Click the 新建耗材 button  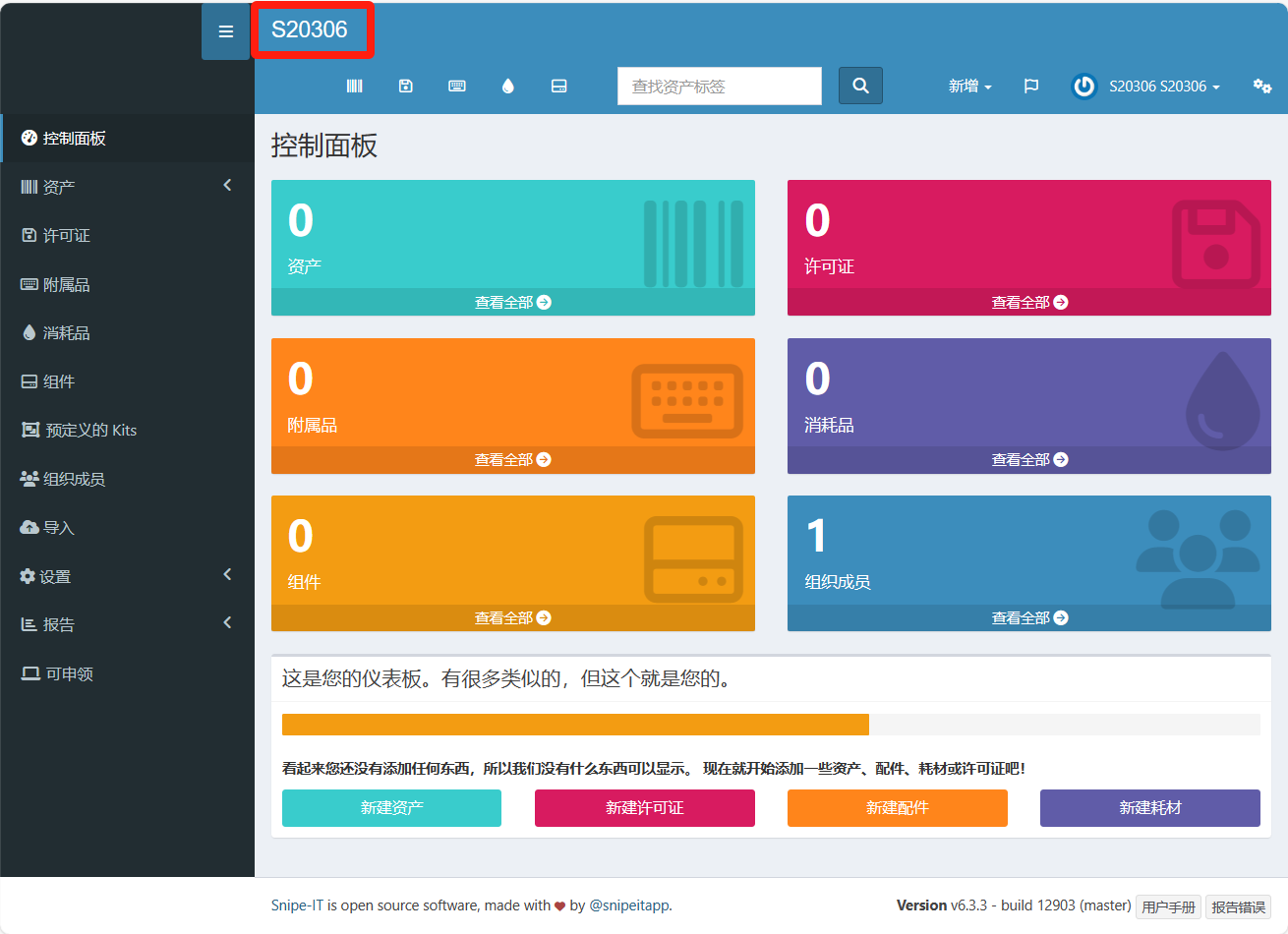click(x=1149, y=808)
